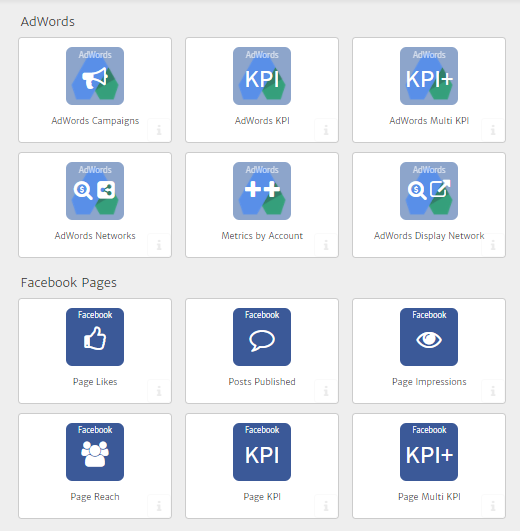520x531 pixels.
Task: Click the 'Page KPI' label
Action: click(262, 497)
